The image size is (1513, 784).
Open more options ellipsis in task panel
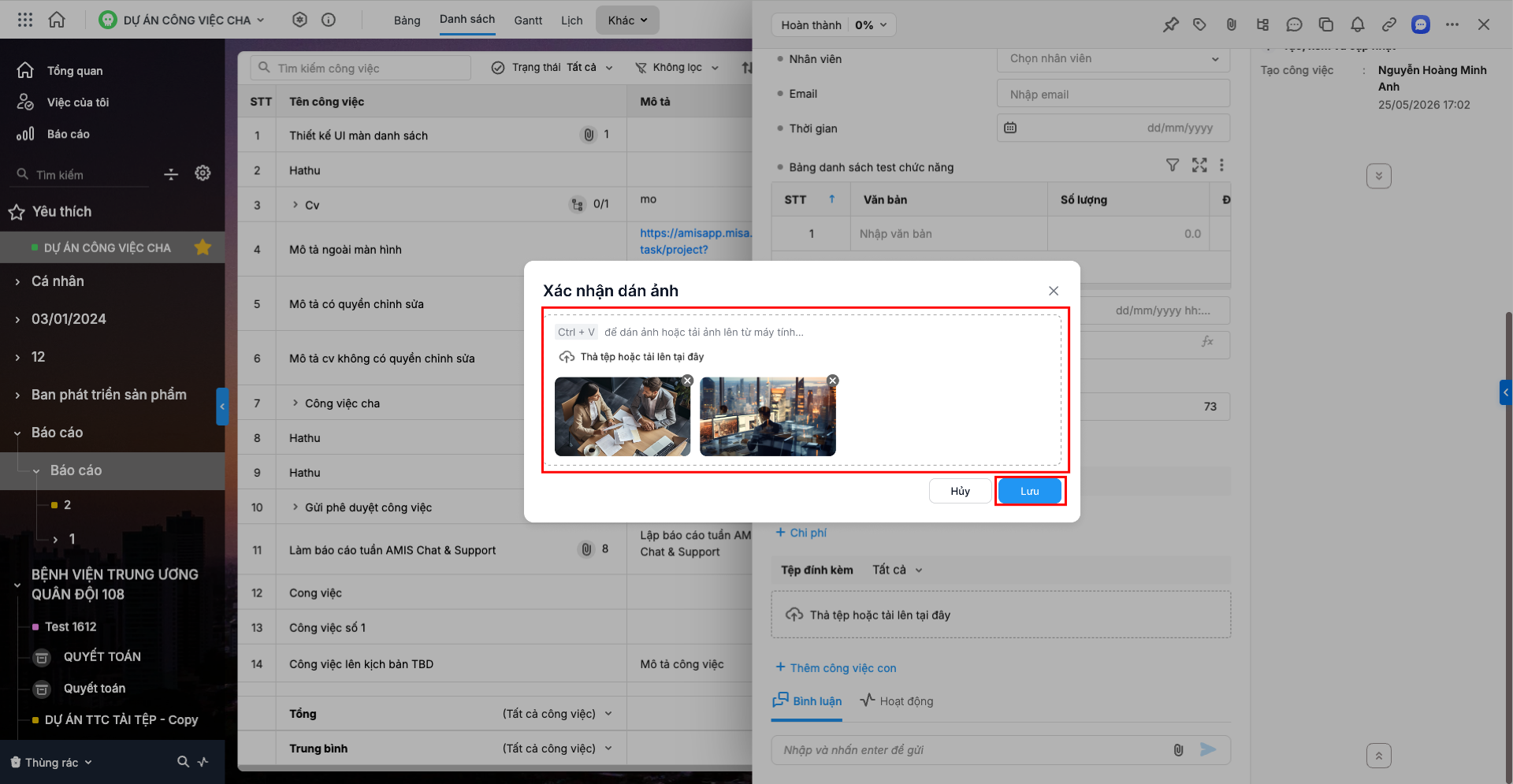[1452, 24]
